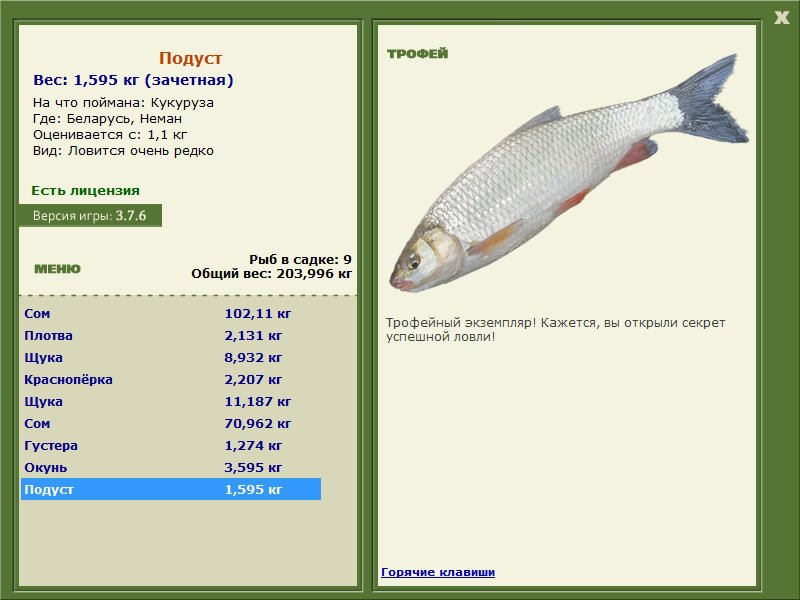Click the Версия игры 3.7.6 badge
This screenshot has height=600, width=800.
pos(90,215)
